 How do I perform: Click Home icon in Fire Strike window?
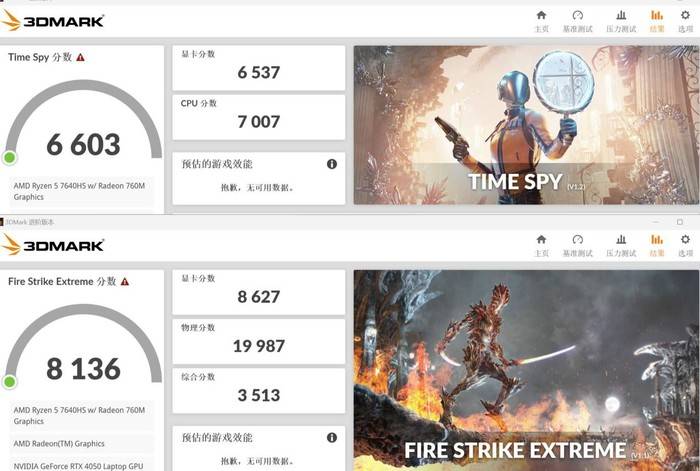pyautogui.click(x=541, y=240)
